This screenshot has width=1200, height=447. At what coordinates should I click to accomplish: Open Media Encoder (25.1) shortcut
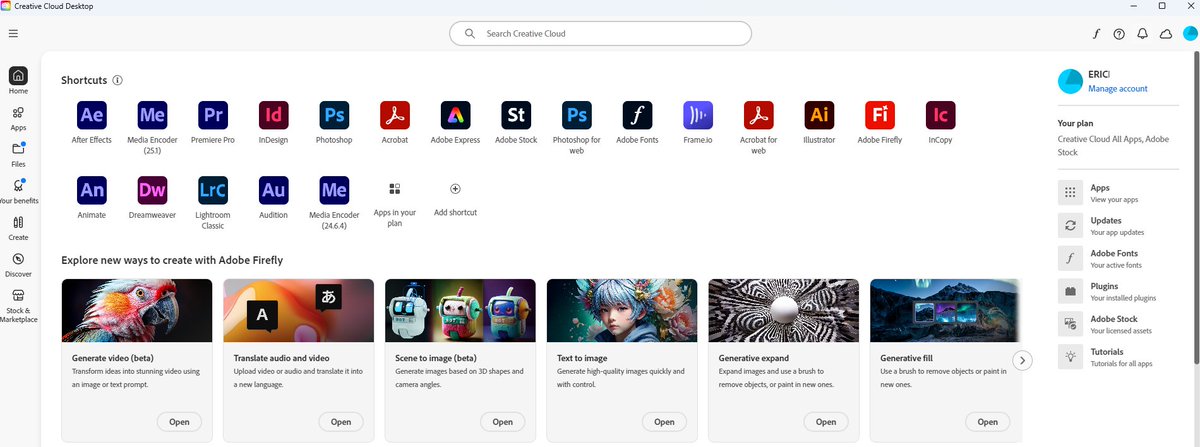(153, 115)
